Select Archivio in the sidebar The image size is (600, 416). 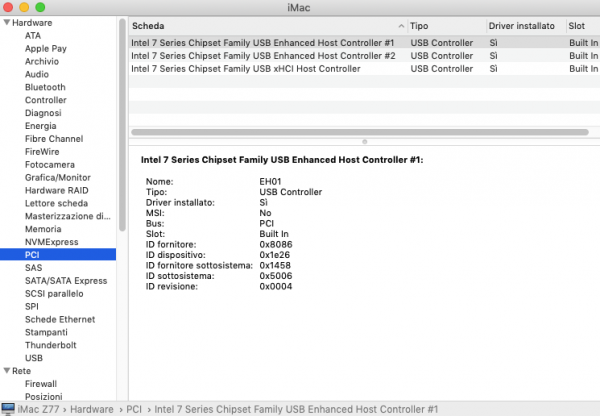point(42,61)
